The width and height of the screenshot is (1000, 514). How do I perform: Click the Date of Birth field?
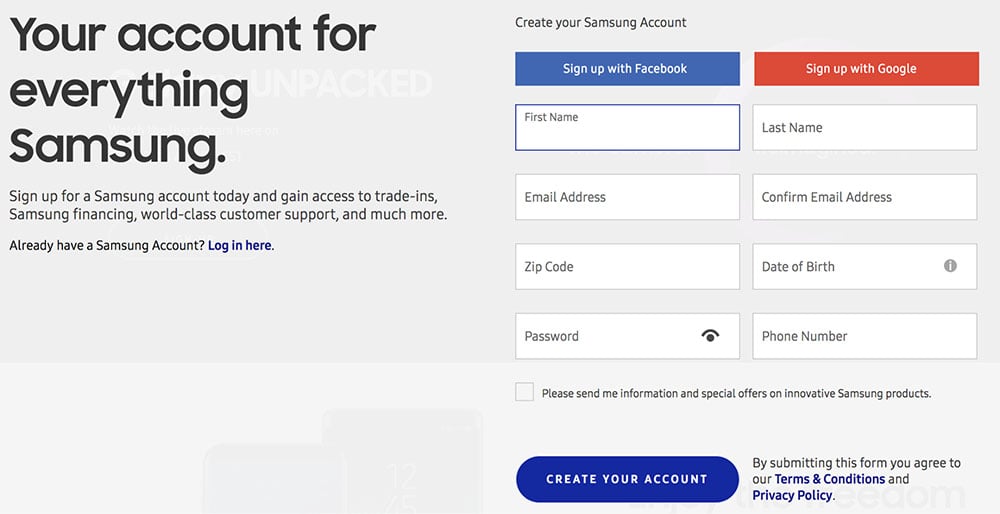point(865,267)
